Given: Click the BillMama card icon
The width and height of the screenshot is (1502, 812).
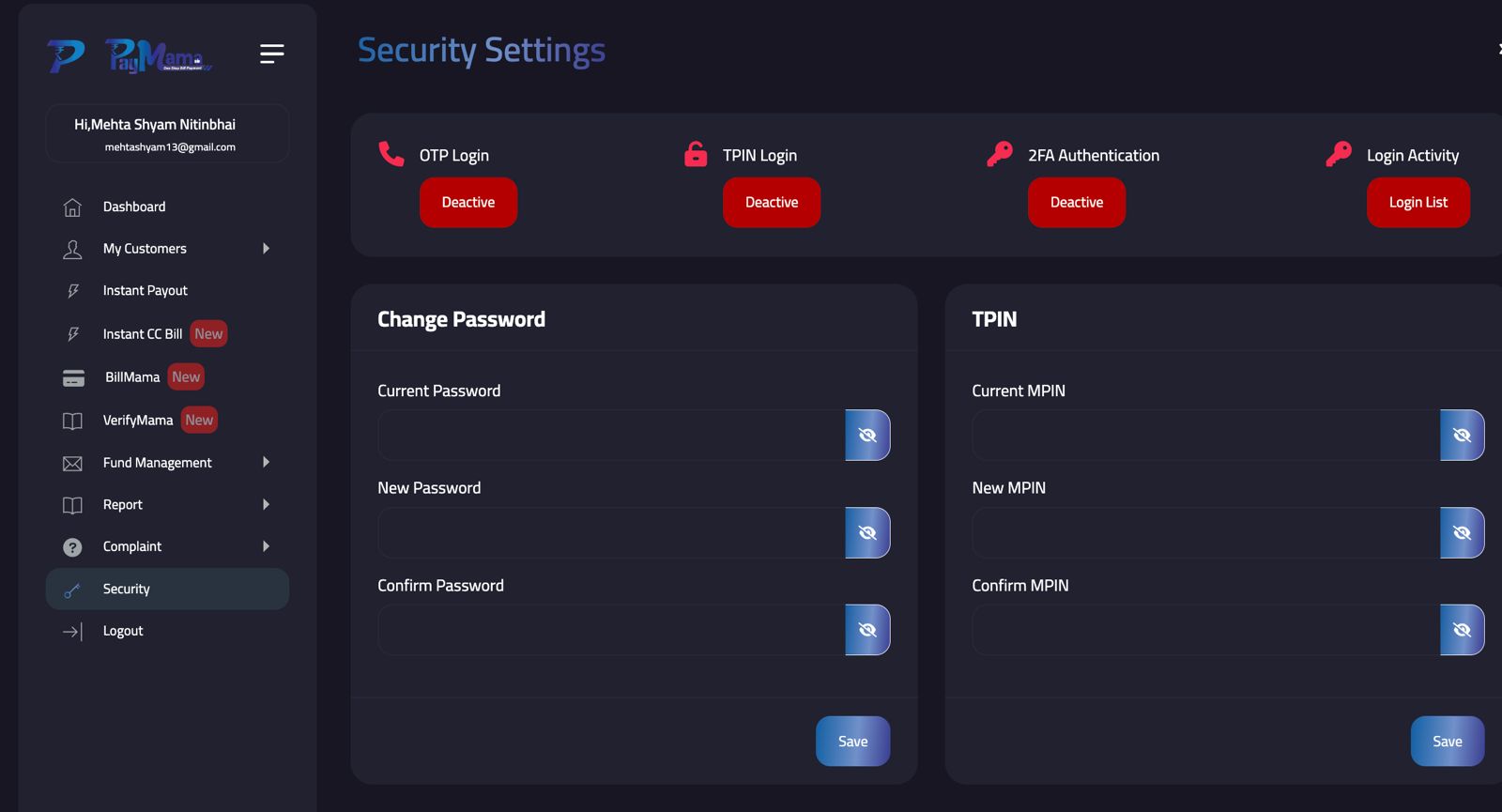Looking at the screenshot, I should [x=73, y=377].
